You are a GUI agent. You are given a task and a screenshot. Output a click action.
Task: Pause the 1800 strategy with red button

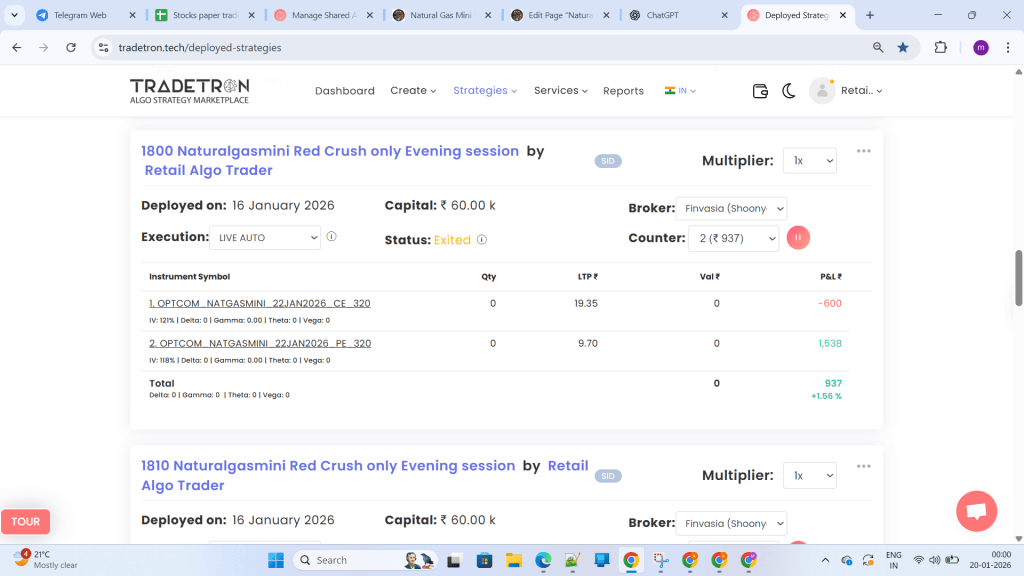(798, 238)
